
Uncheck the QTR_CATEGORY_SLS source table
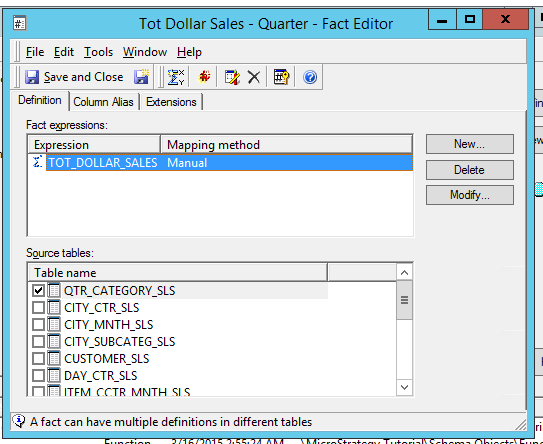point(38,290)
